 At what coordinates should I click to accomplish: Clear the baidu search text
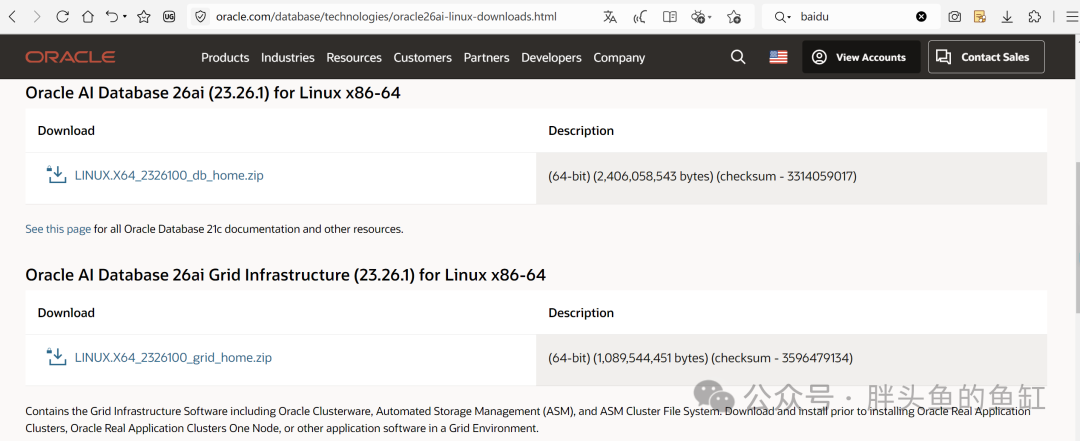[921, 17]
